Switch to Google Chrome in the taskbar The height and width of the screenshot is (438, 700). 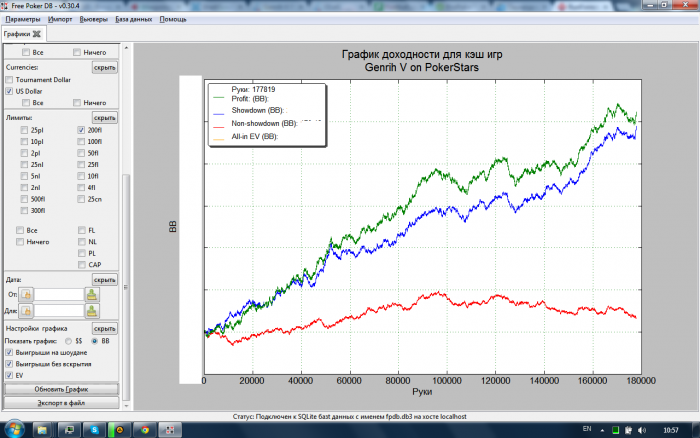(145, 430)
